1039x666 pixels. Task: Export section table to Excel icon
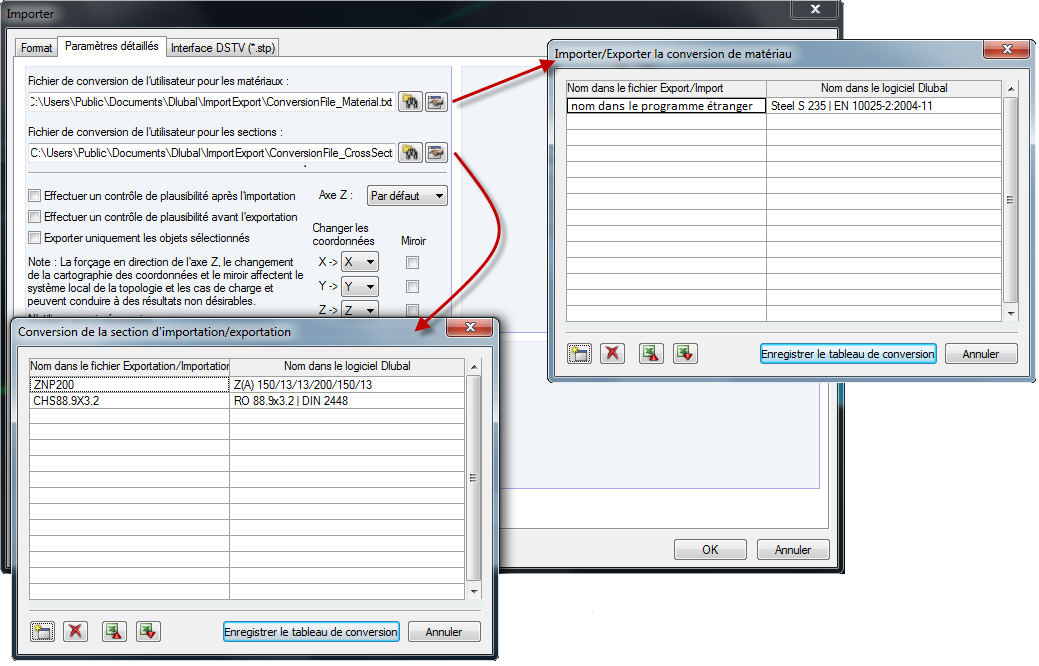pos(115,632)
